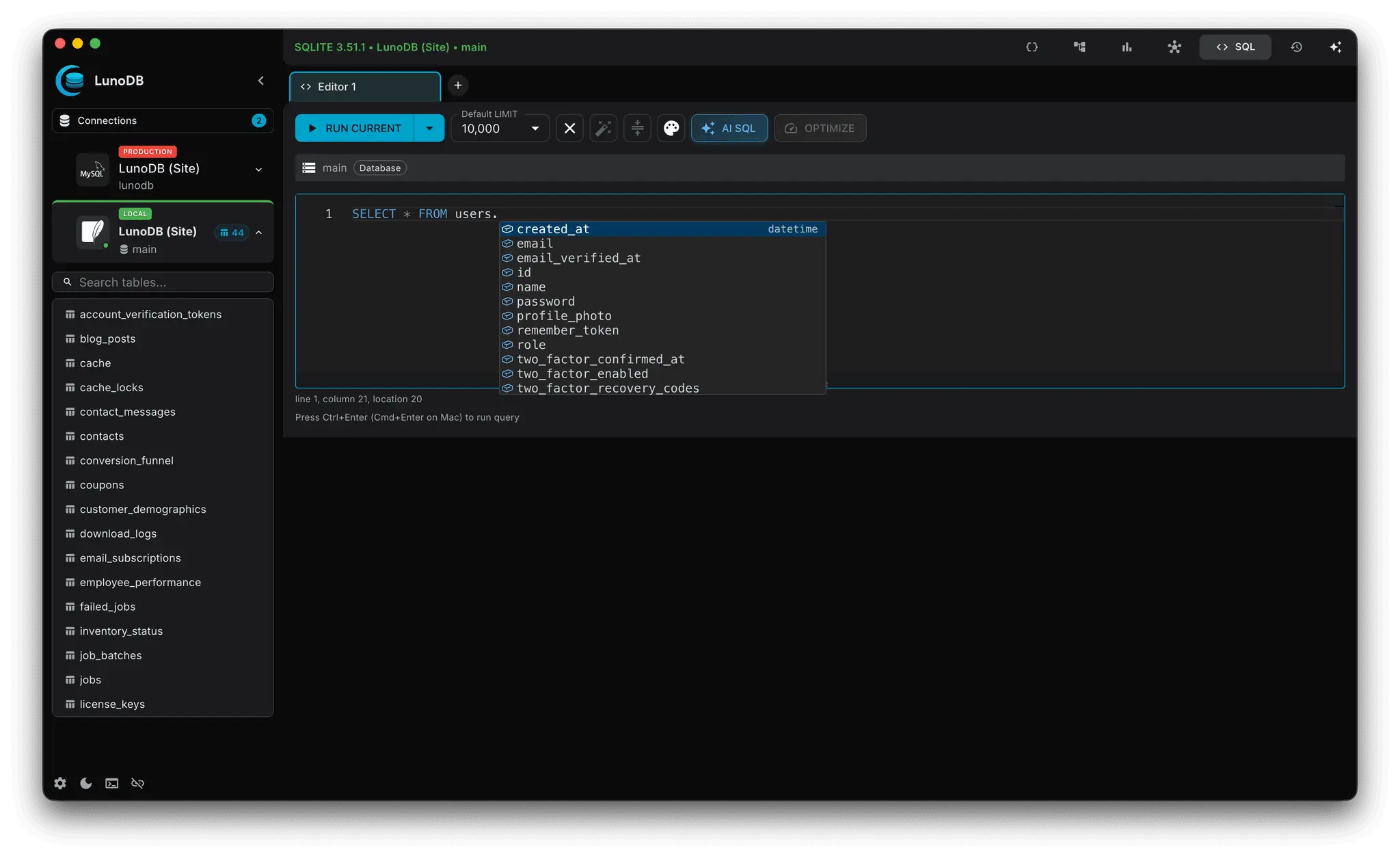Open the coupons table

[163, 485]
